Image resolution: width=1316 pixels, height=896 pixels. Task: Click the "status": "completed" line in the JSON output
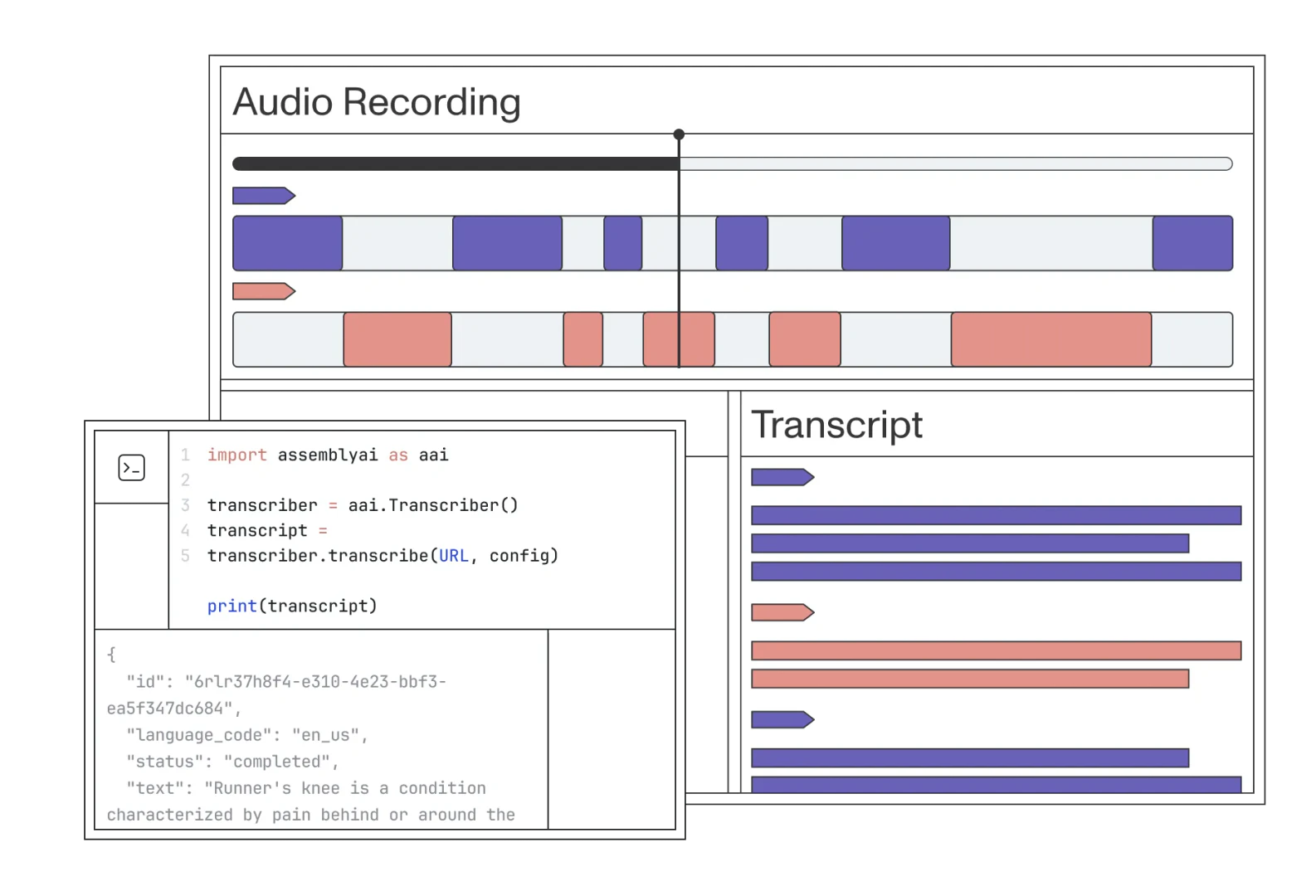pos(232,762)
